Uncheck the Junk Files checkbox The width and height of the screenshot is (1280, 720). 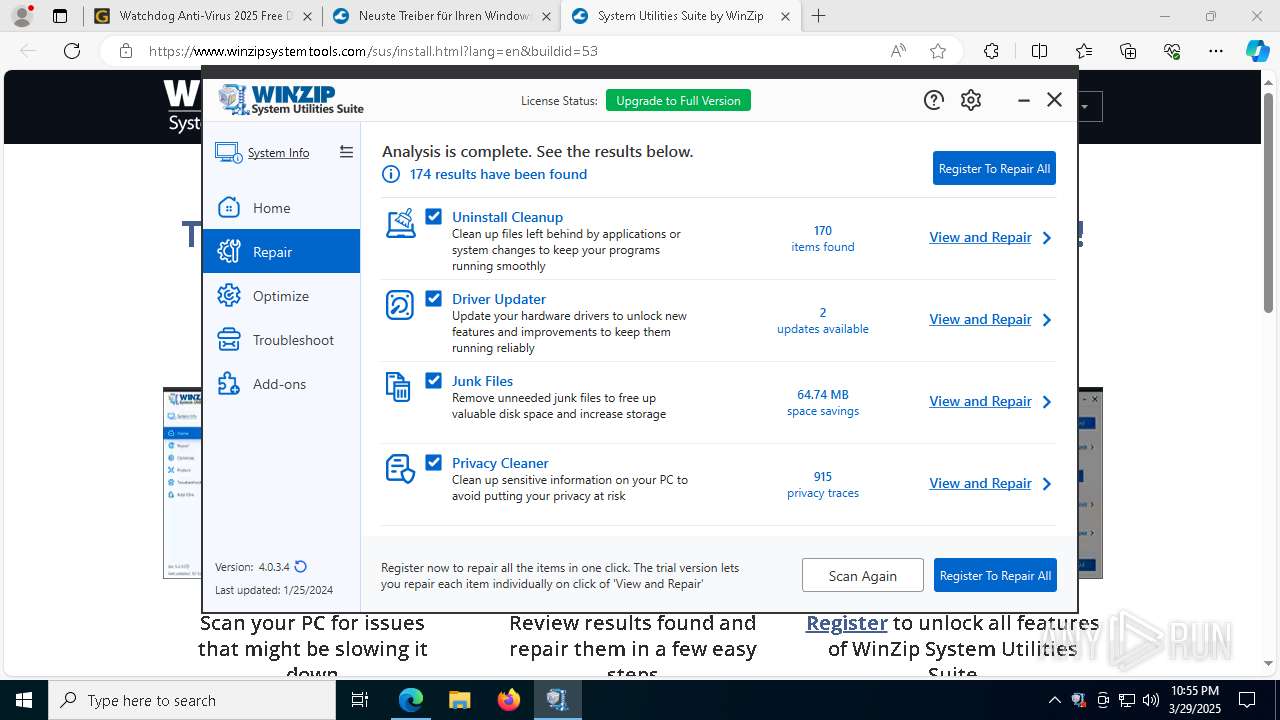point(434,380)
